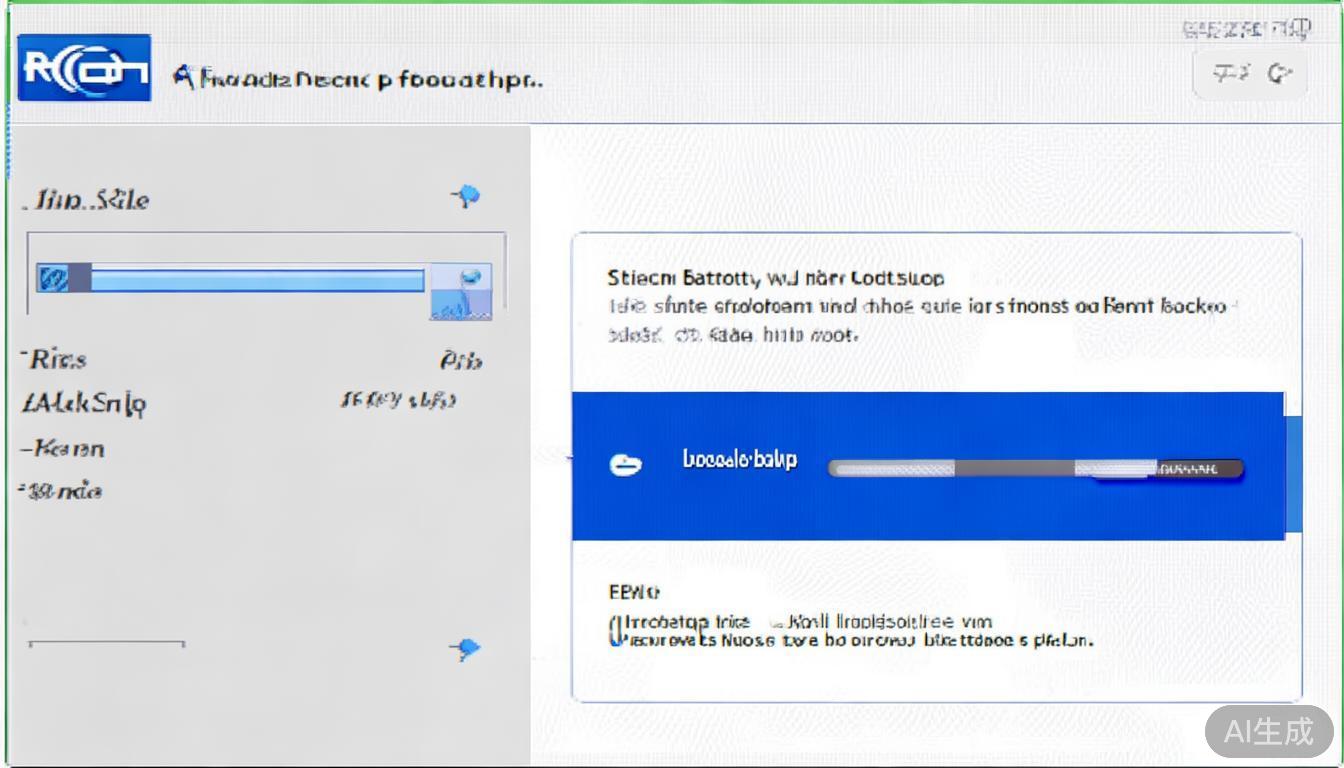Select the 'Rias' row in the sidebar
This screenshot has height=768, width=1344.
[57, 359]
